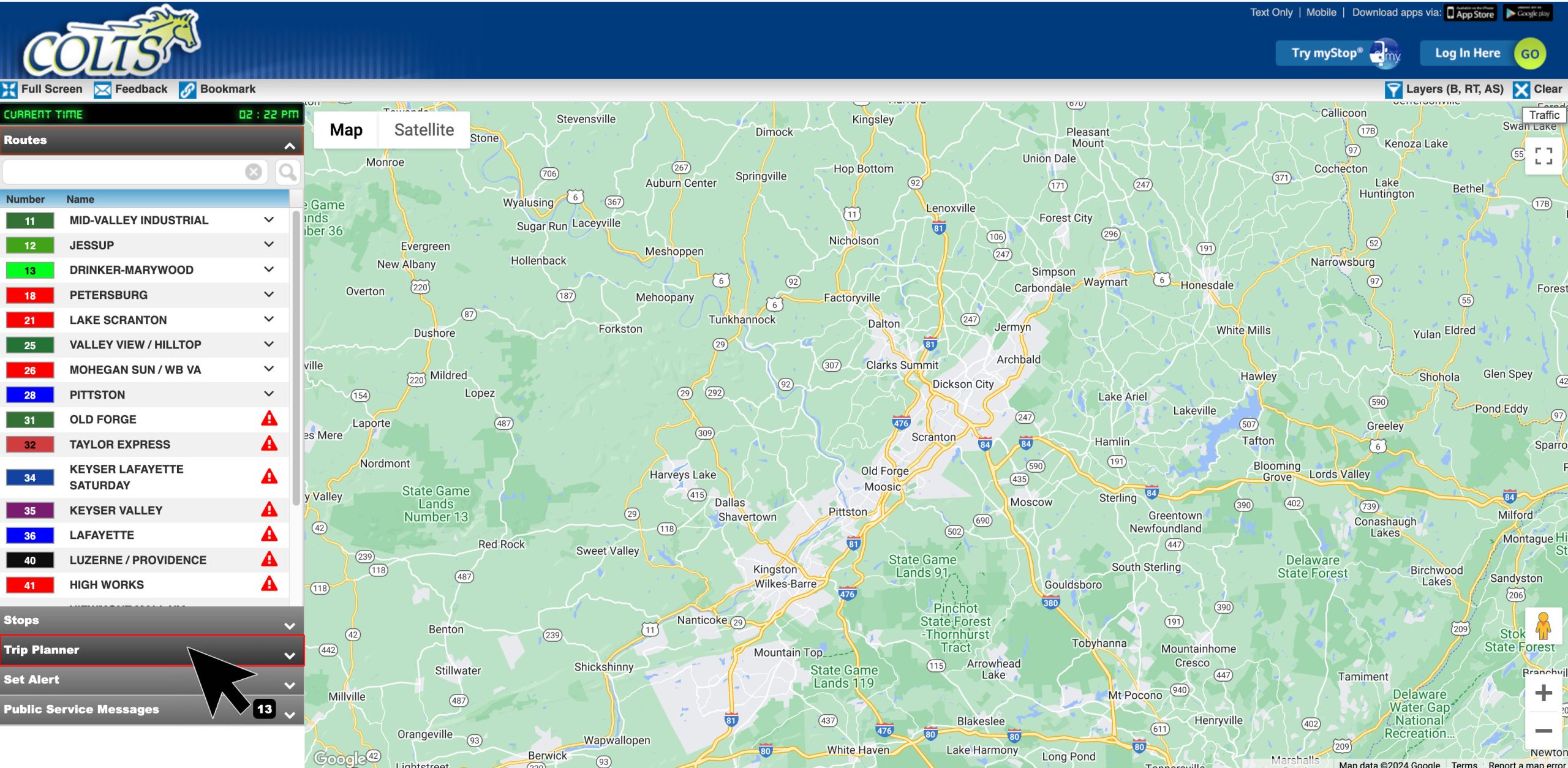Screen dimensions: 1568x768
Task: Click the Bookmark link icon
Action: coord(187,89)
